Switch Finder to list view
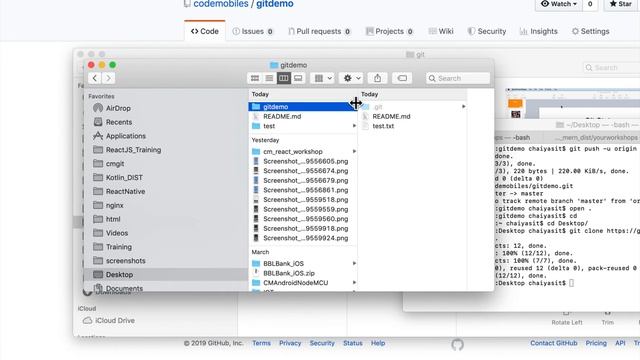The height and width of the screenshot is (360, 640). (x=269, y=78)
